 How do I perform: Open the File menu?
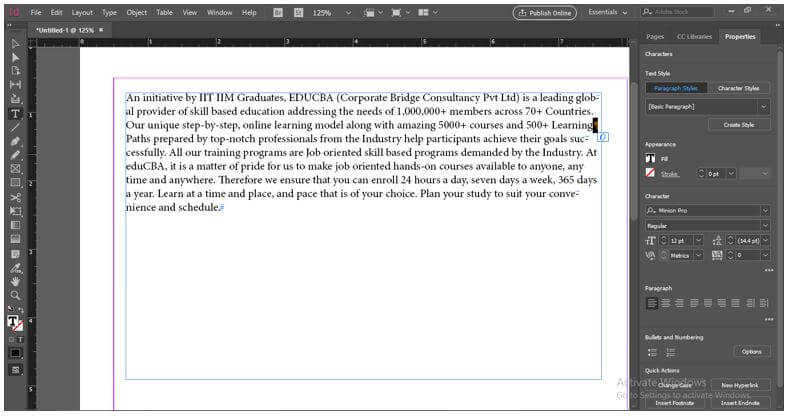[36, 13]
